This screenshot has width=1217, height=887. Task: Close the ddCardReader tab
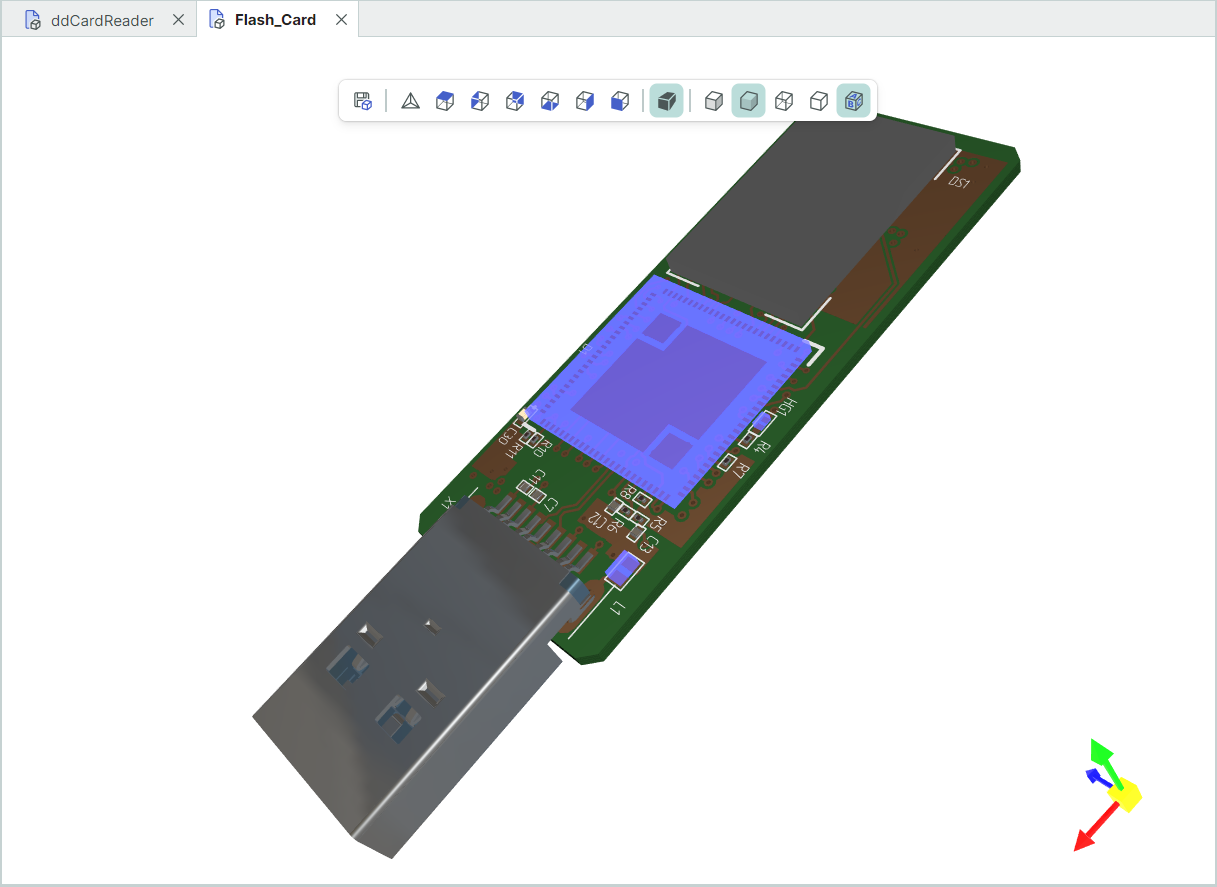(x=178, y=20)
